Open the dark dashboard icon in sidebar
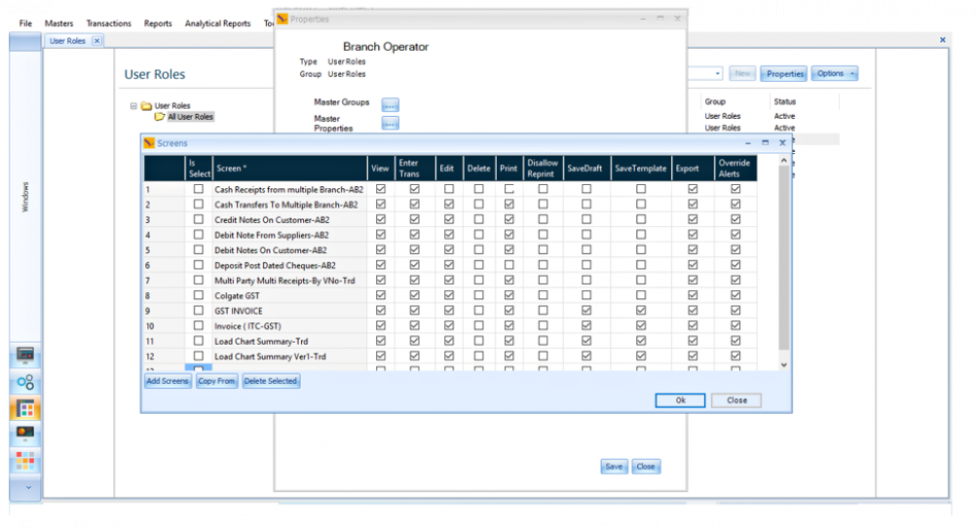 coord(26,434)
